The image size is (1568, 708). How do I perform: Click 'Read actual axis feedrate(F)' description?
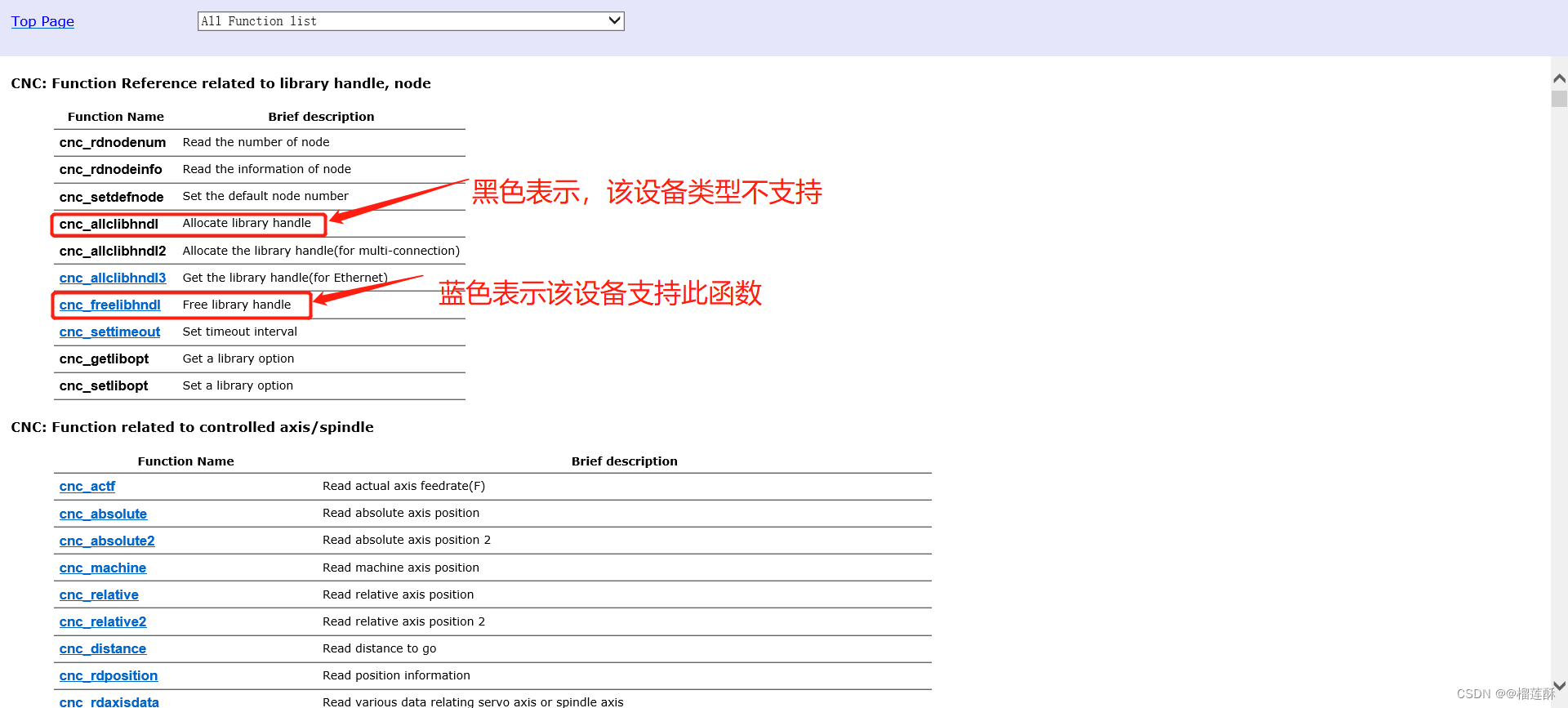[404, 486]
